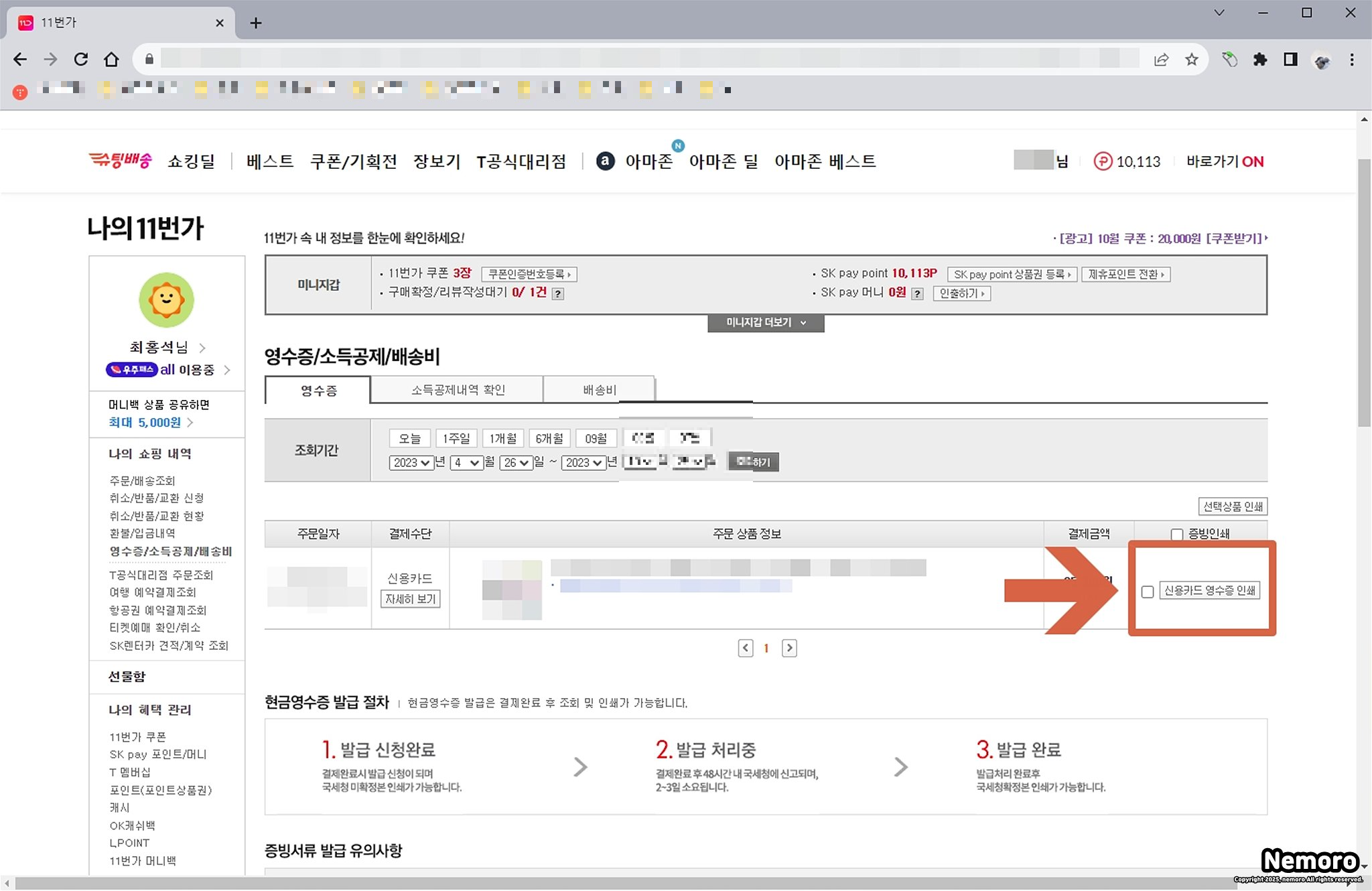Image resolution: width=1372 pixels, height=891 pixels.
Task: Click the question mark next to 구매확정/리뷰작성대기
Action: point(557,293)
